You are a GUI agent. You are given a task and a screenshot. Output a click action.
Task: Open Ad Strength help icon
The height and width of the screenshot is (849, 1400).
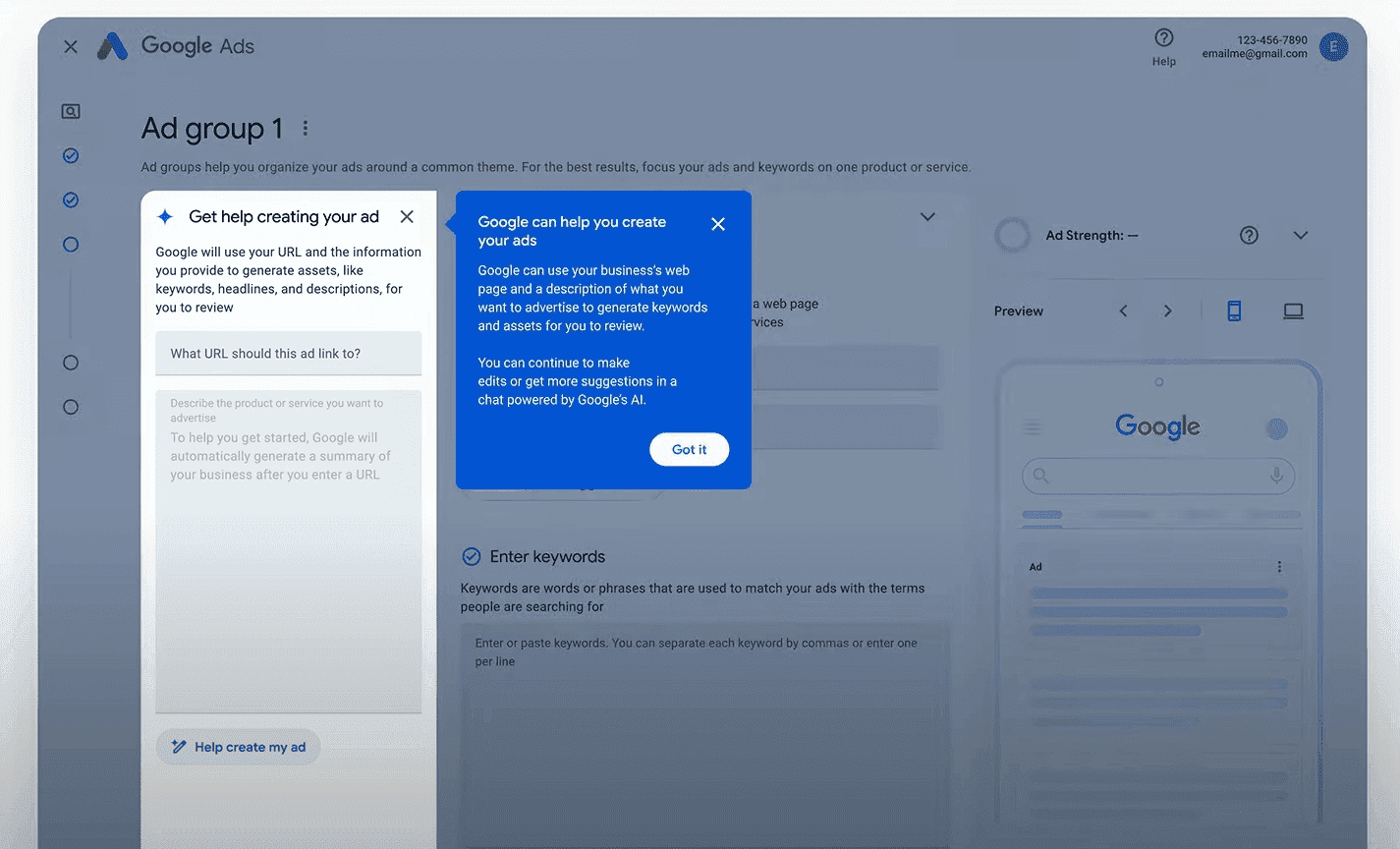1249,235
